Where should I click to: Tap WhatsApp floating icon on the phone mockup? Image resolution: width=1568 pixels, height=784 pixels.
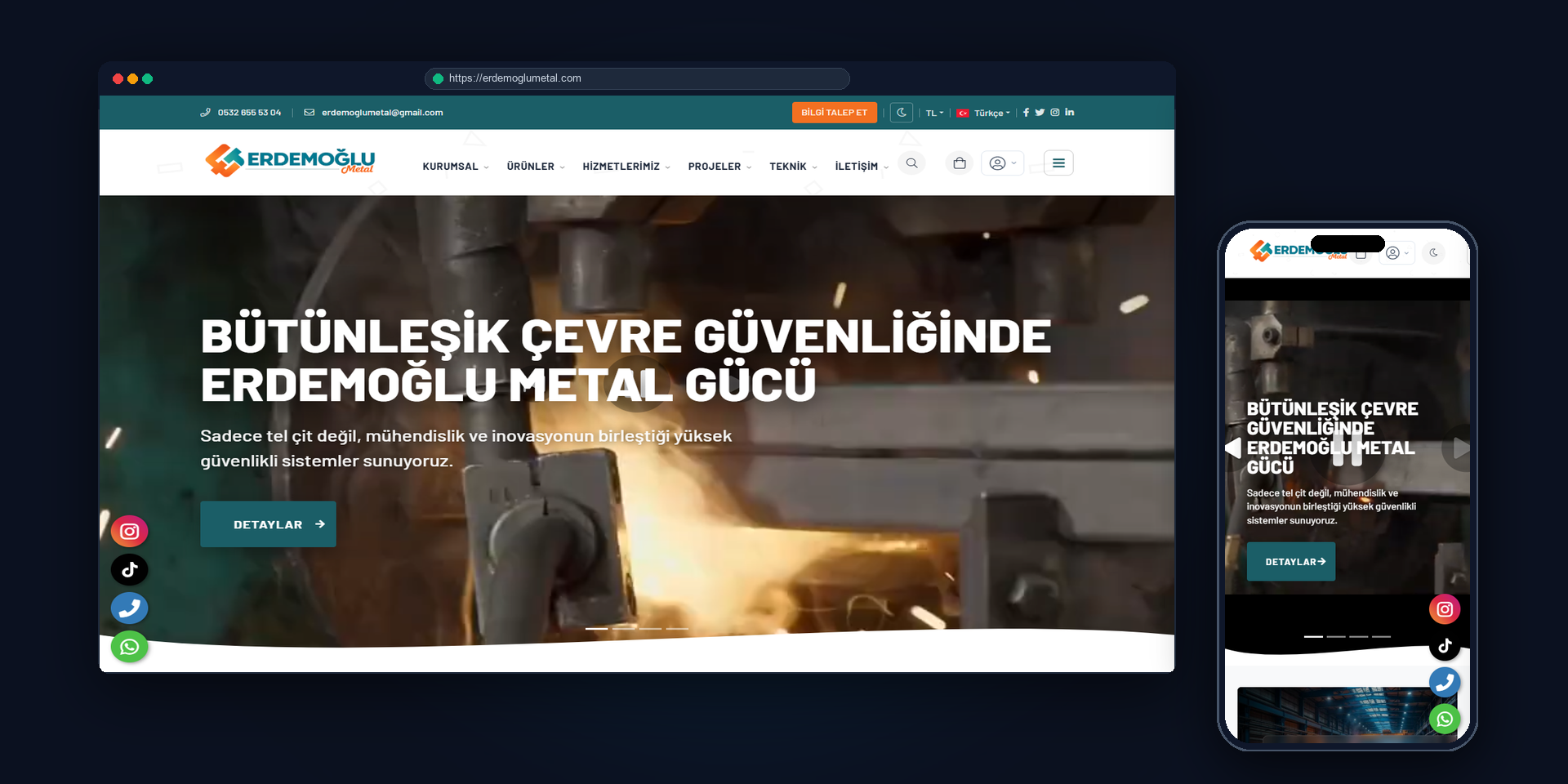pos(1445,719)
